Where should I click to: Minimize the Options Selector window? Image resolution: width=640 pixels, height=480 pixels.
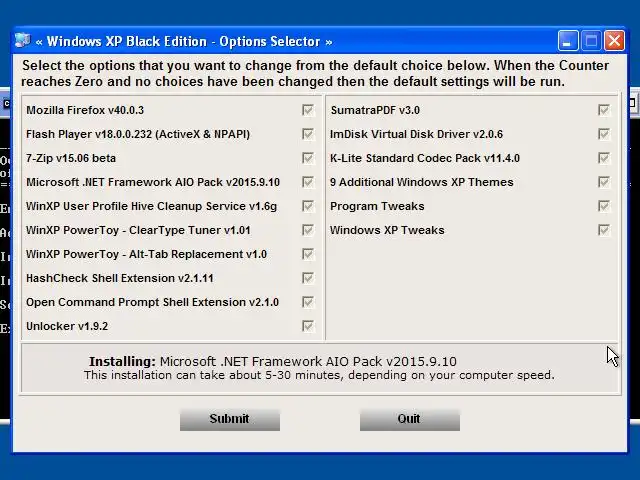click(568, 41)
